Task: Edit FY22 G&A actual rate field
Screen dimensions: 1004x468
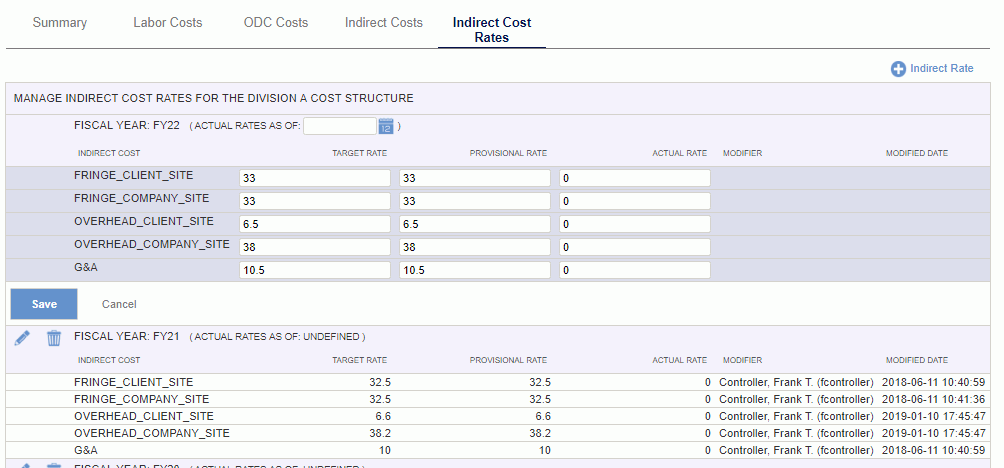Action: (635, 270)
